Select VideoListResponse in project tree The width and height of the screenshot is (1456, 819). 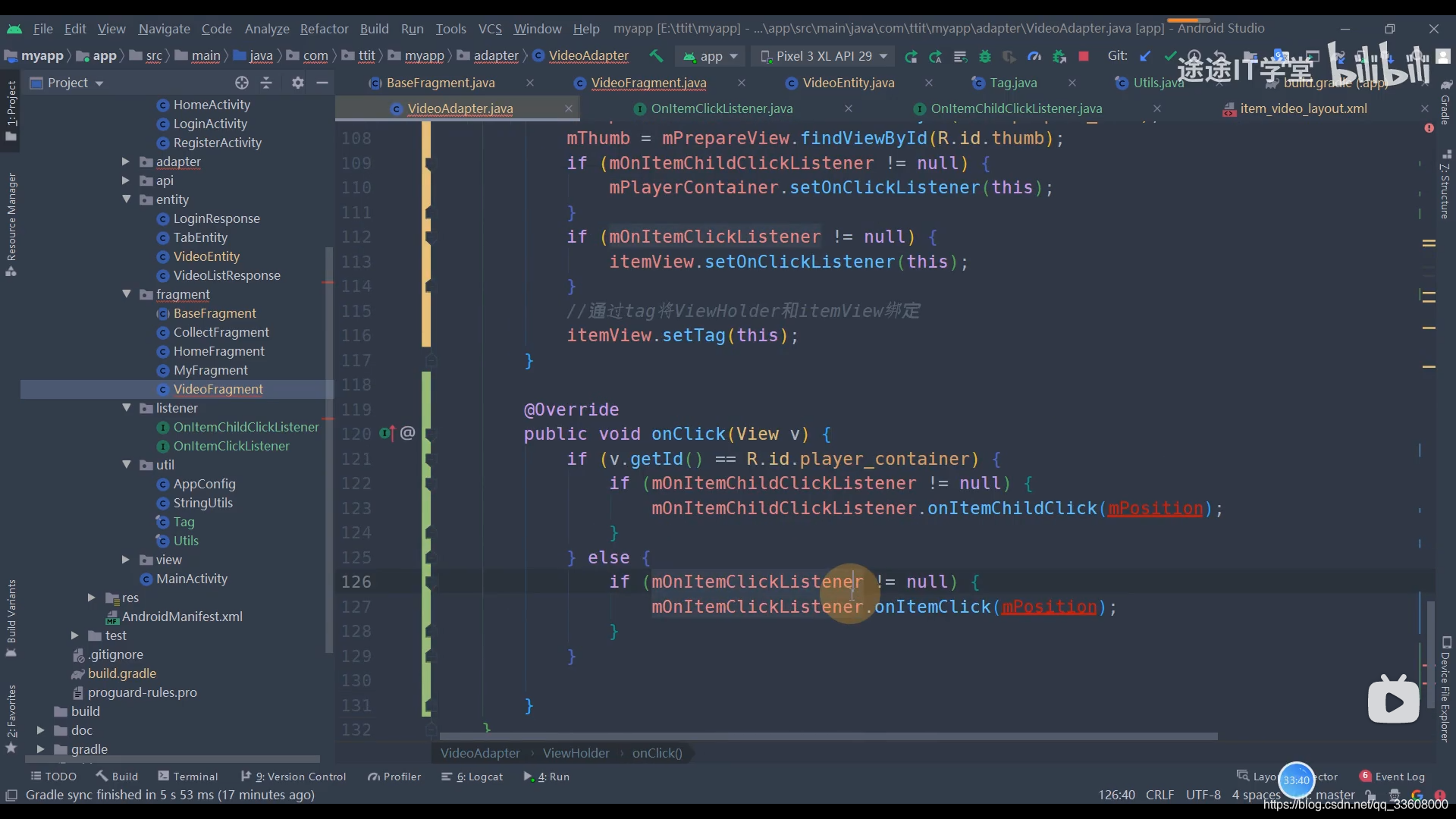[x=227, y=275]
